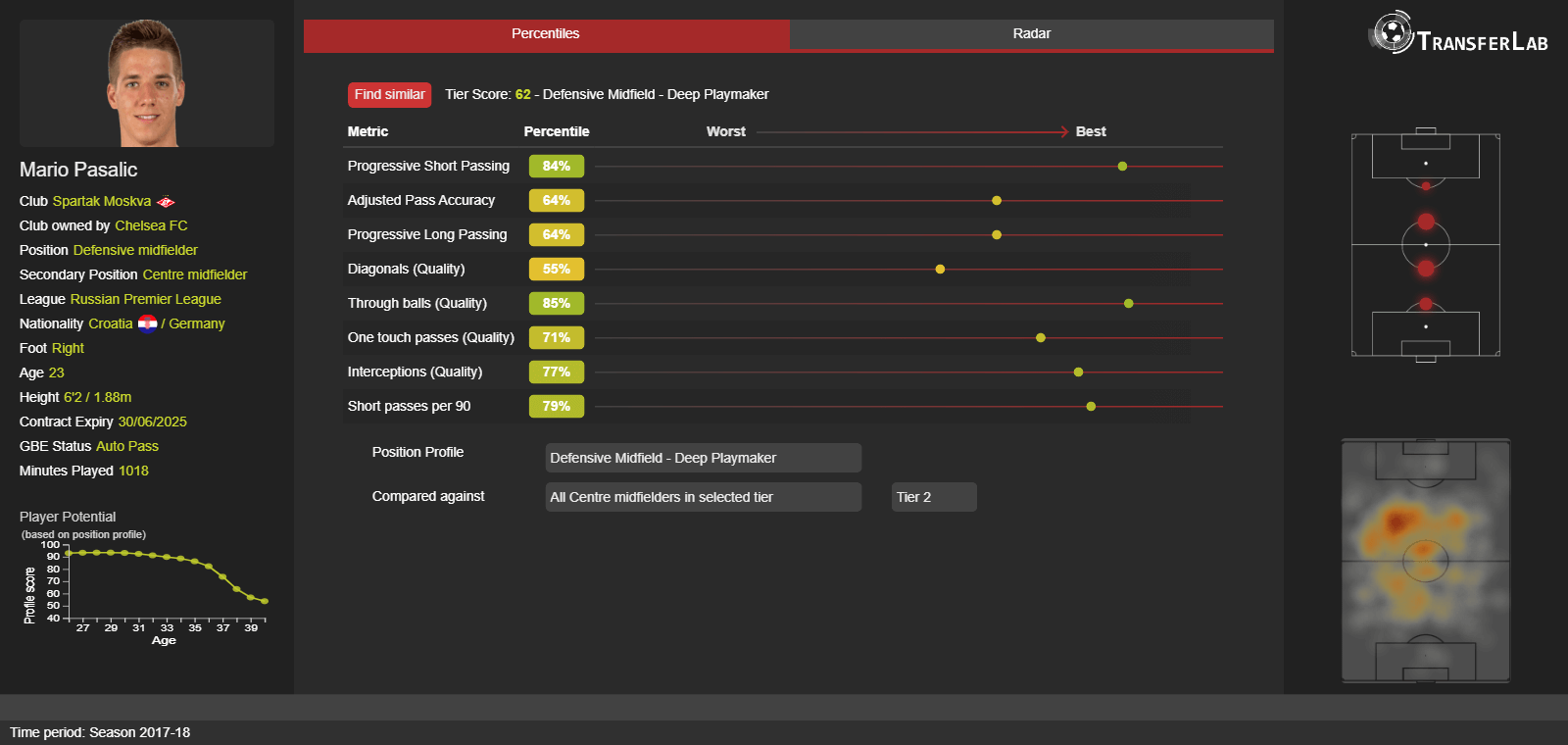Click the Germany nationality link

(x=197, y=323)
